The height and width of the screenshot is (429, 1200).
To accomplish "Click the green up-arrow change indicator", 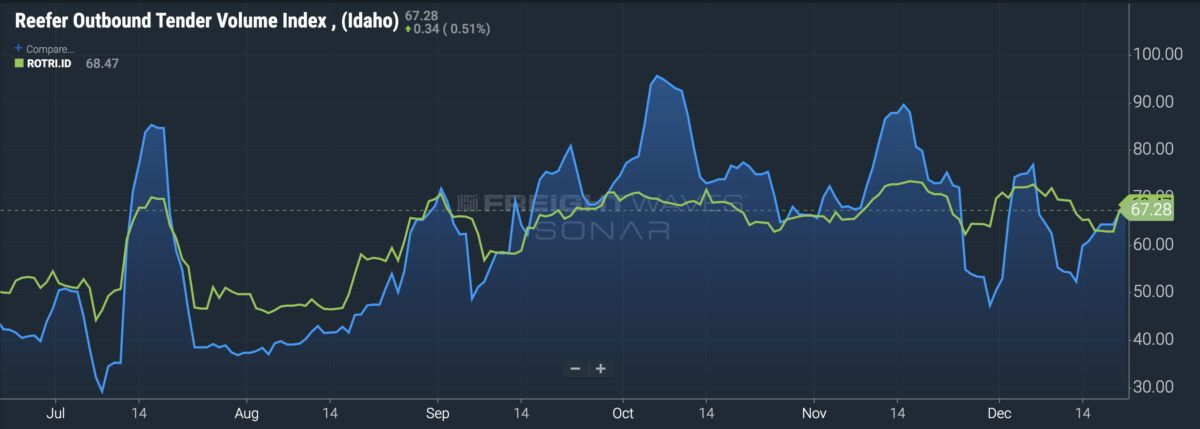I will coord(410,29).
